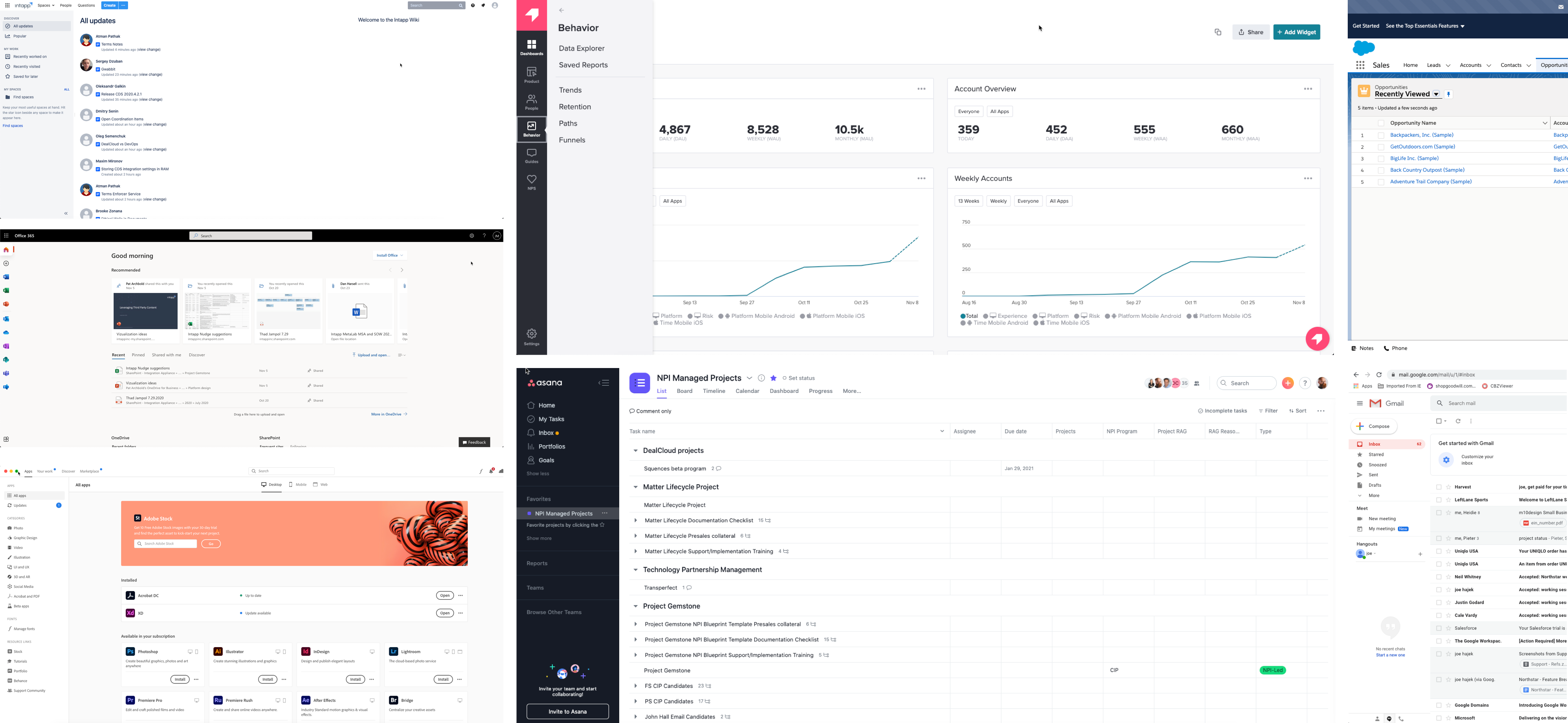Expand the FS CIP Candidates task
The height and width of the screenshot is (723, 1568).
click(635, 686)
